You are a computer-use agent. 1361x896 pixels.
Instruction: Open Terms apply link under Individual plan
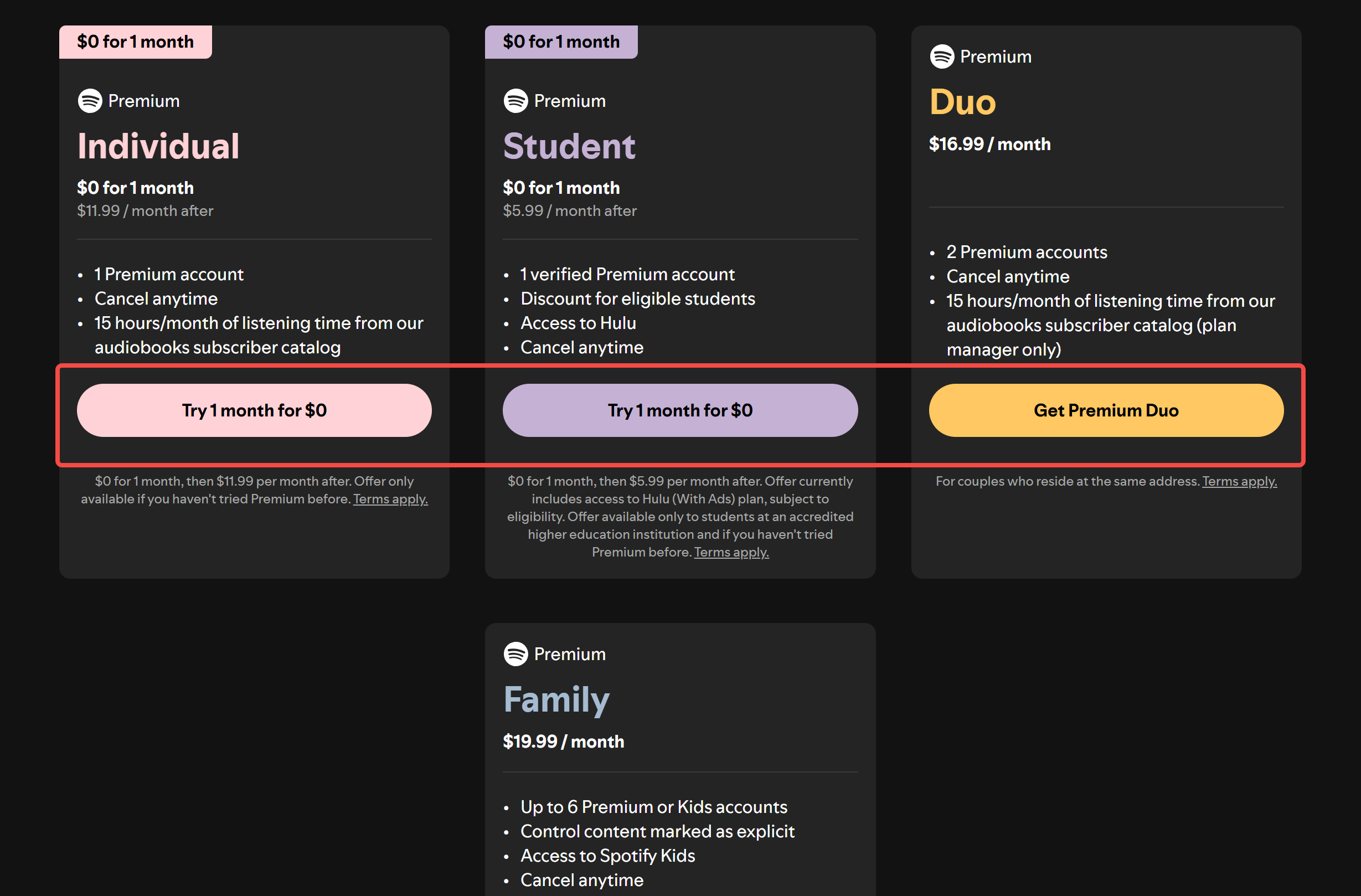(390, 498)
